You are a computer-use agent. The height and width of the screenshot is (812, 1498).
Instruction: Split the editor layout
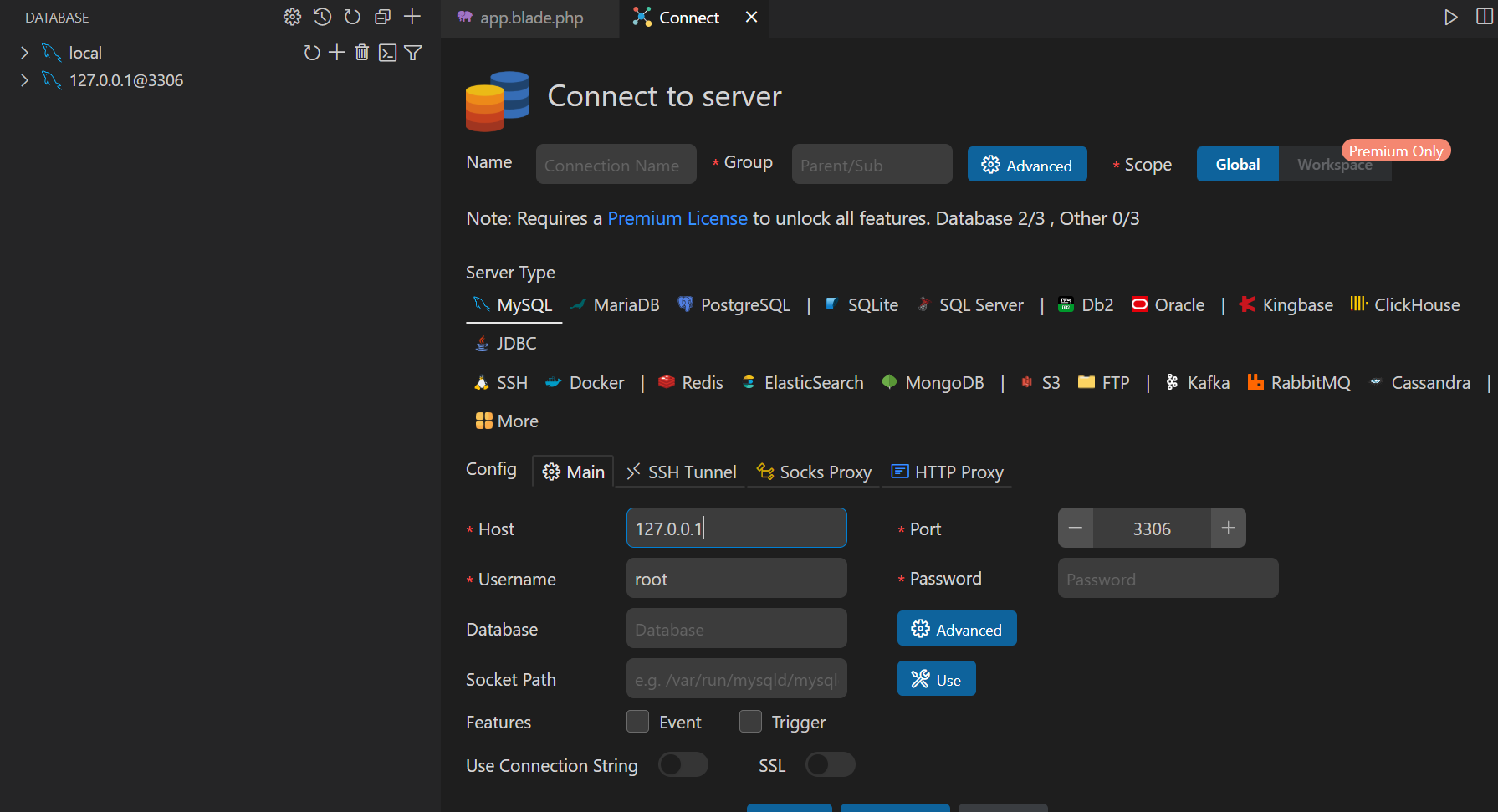[x=1485, y=18]
